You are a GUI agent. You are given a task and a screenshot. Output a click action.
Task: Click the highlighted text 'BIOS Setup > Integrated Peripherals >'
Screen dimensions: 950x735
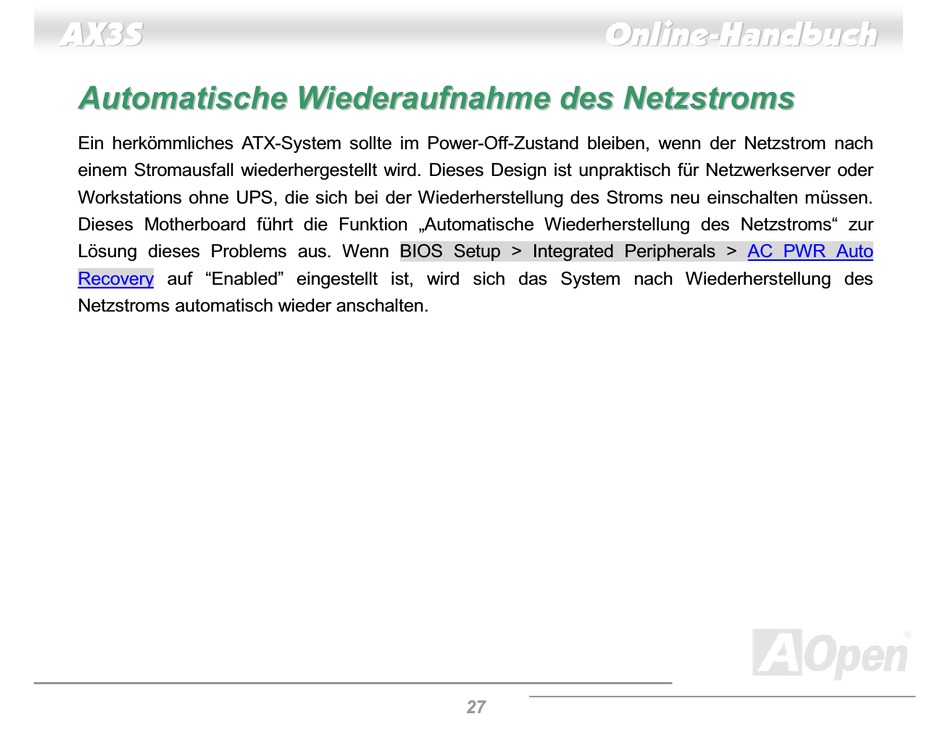pyautogui.click(x=568, y=251)
